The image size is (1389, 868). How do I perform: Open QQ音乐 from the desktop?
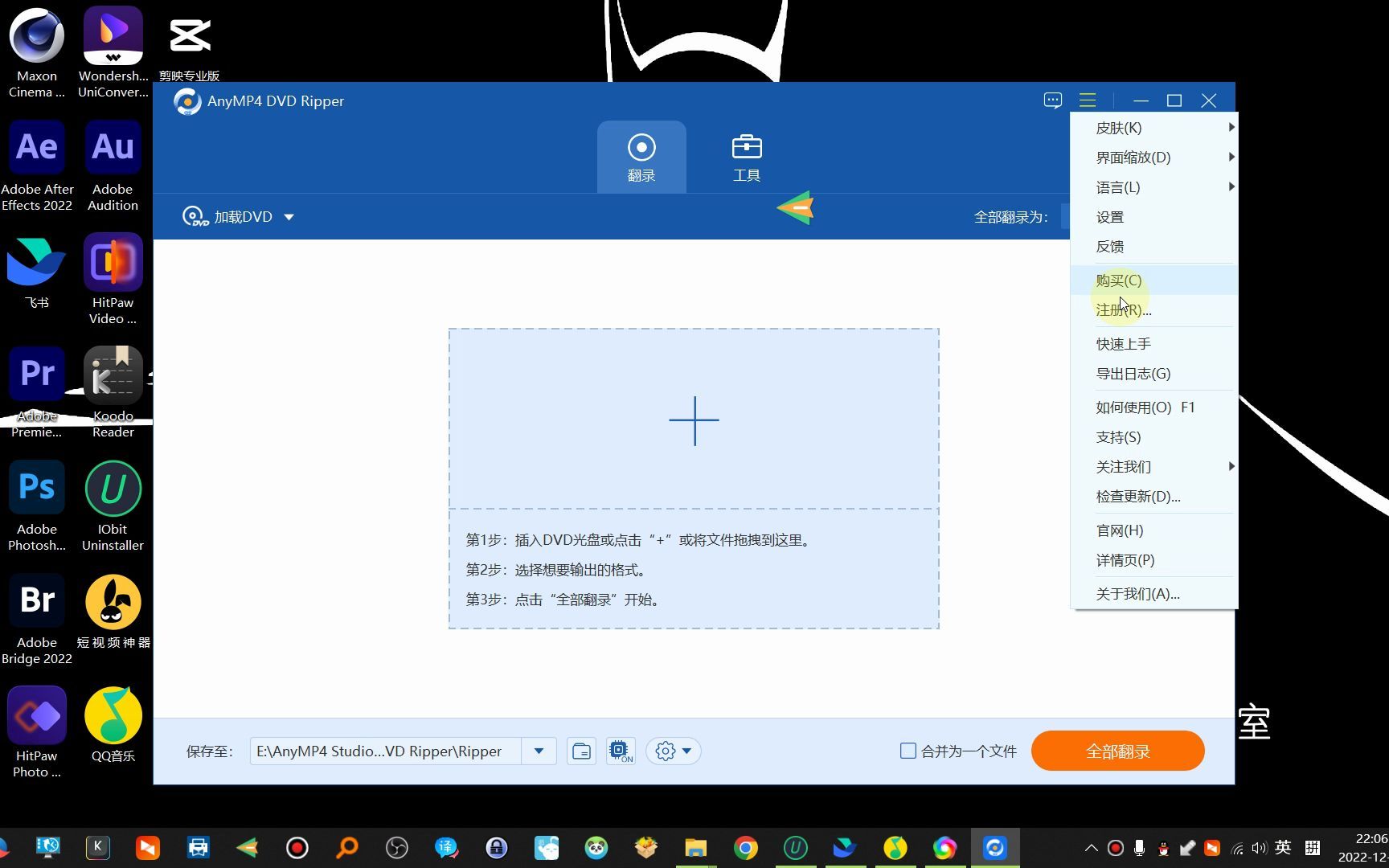coord(113,714)
